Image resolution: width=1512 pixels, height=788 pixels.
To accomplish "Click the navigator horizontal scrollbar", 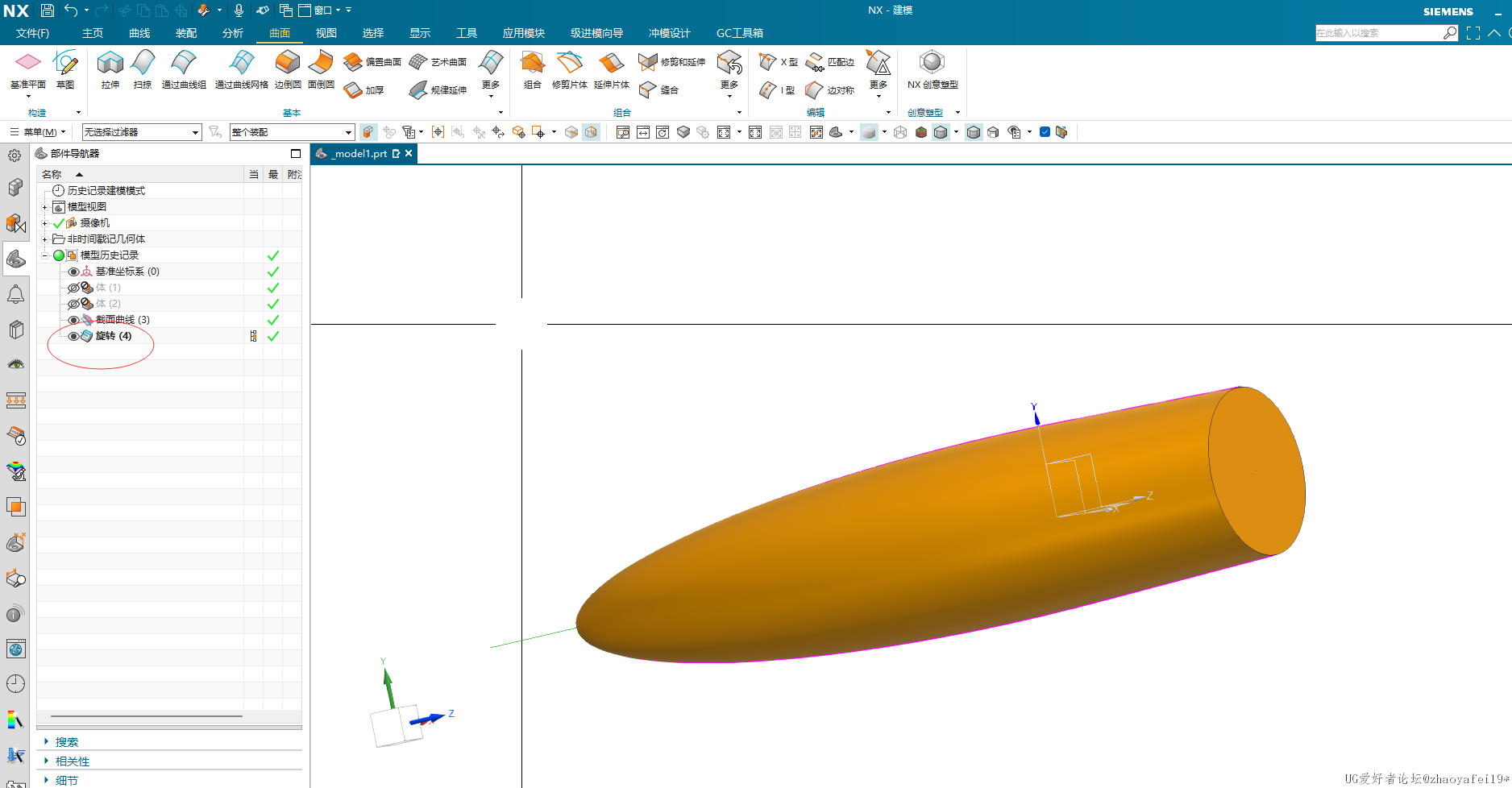I will tap(146, 715).
